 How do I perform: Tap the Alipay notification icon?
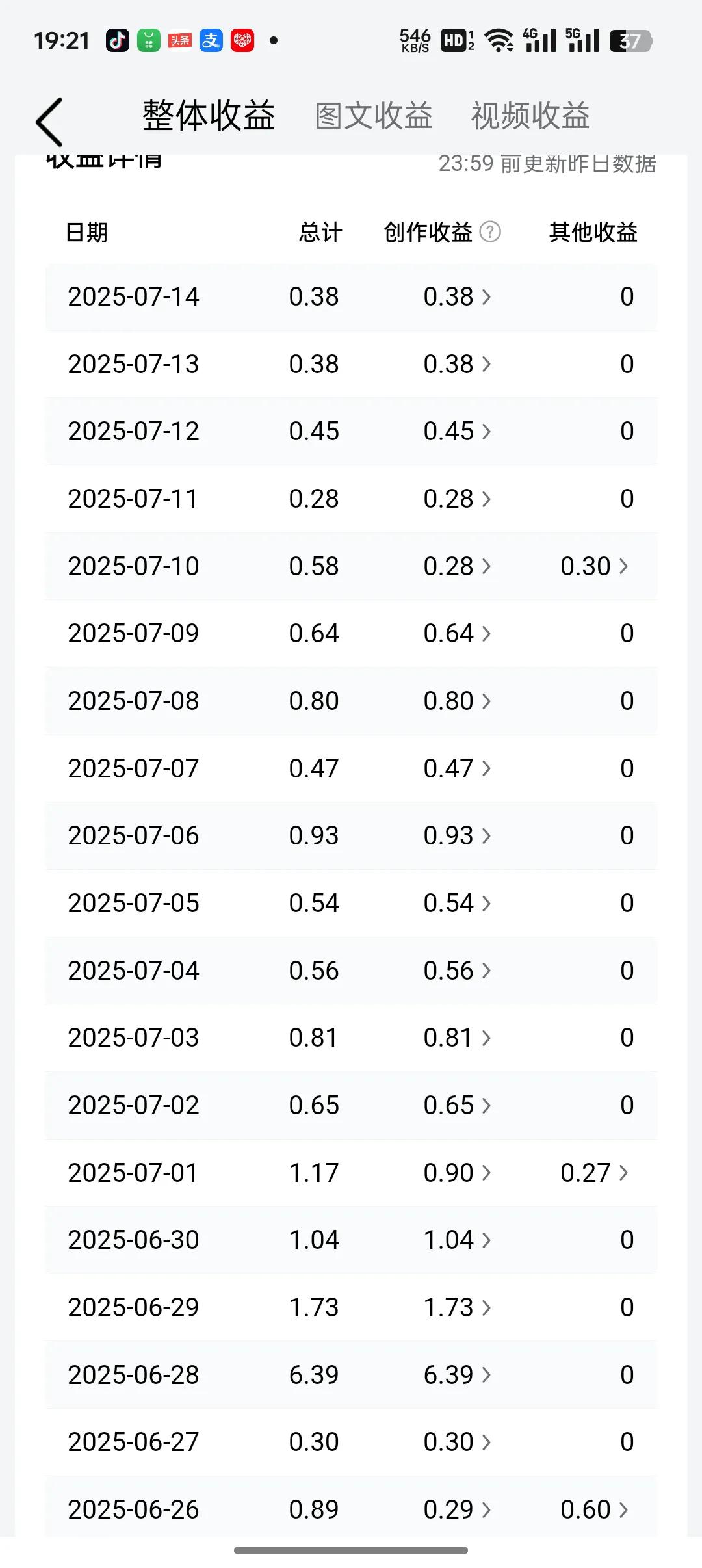[211, 40]
